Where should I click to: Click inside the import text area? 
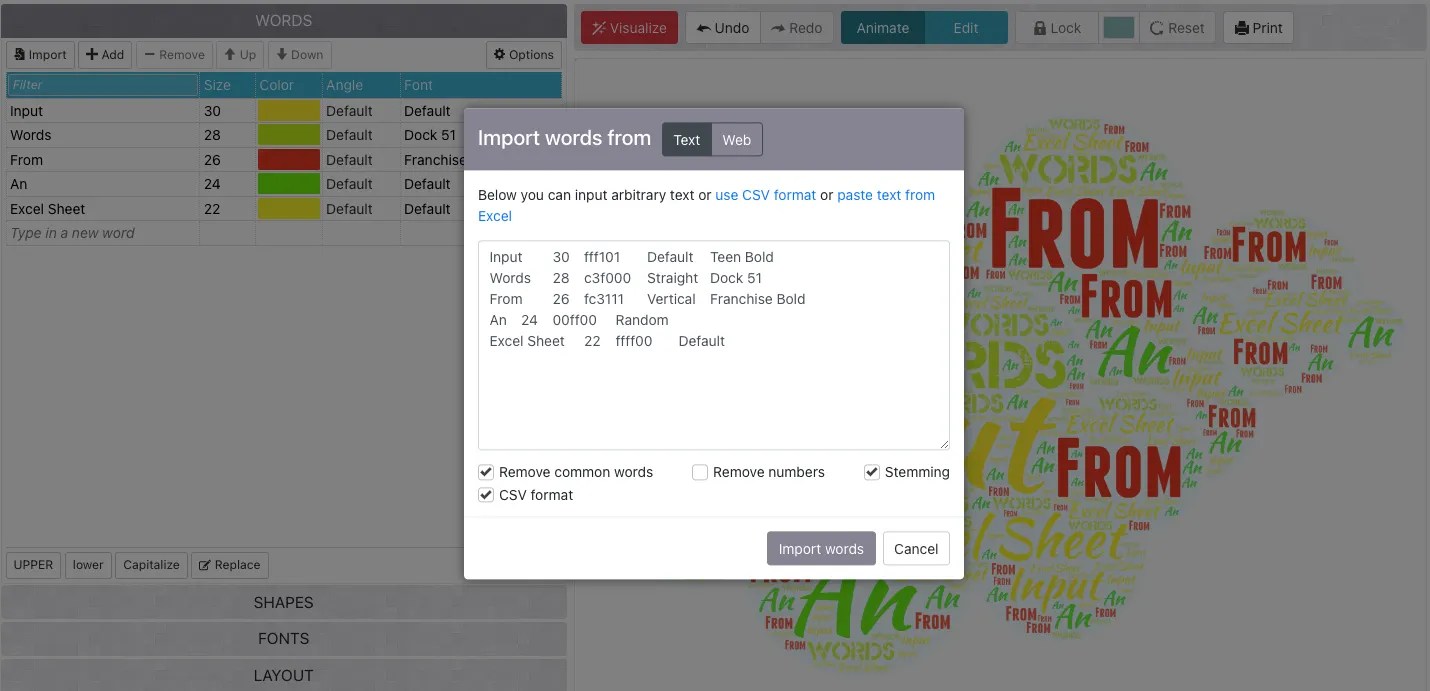coord(713,345)
